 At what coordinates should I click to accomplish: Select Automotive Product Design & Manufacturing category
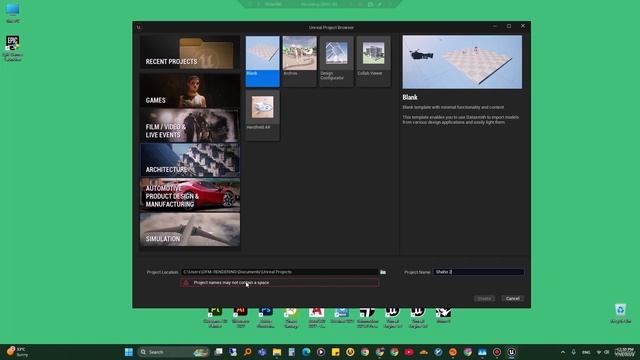(190, 195)
